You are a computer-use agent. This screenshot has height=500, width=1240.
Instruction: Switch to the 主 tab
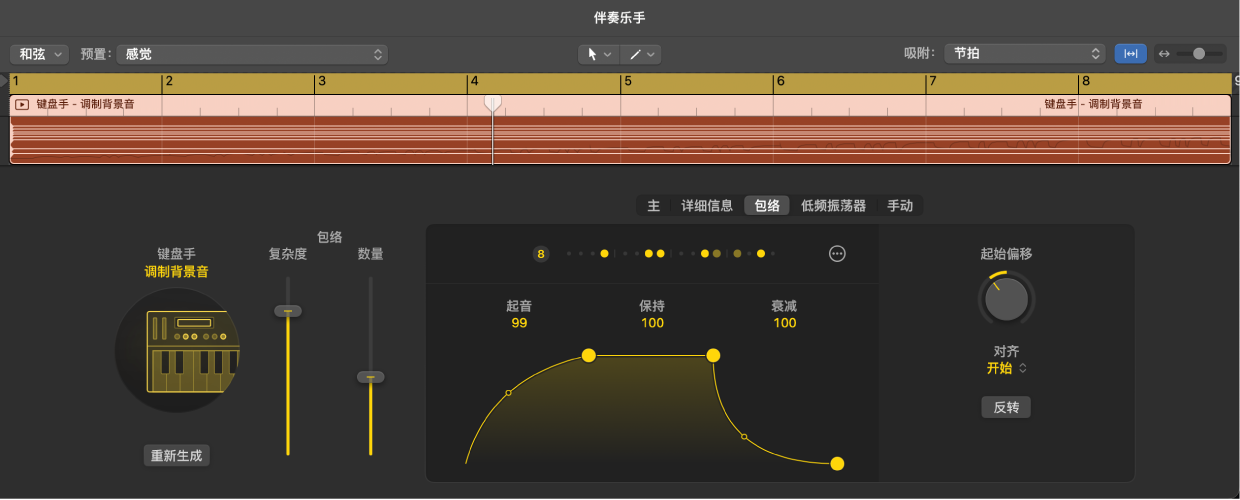[654, 206]
